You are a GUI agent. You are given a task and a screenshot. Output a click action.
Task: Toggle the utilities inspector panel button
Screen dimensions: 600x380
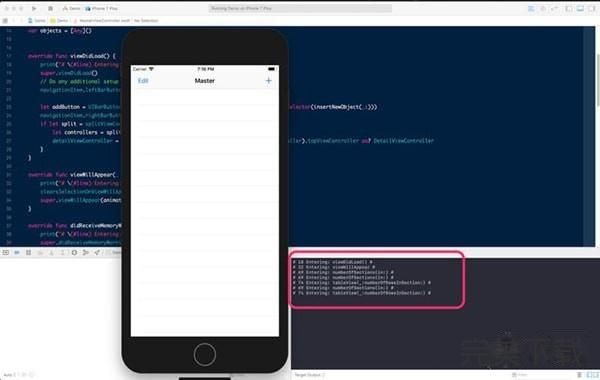click(592, 8)
